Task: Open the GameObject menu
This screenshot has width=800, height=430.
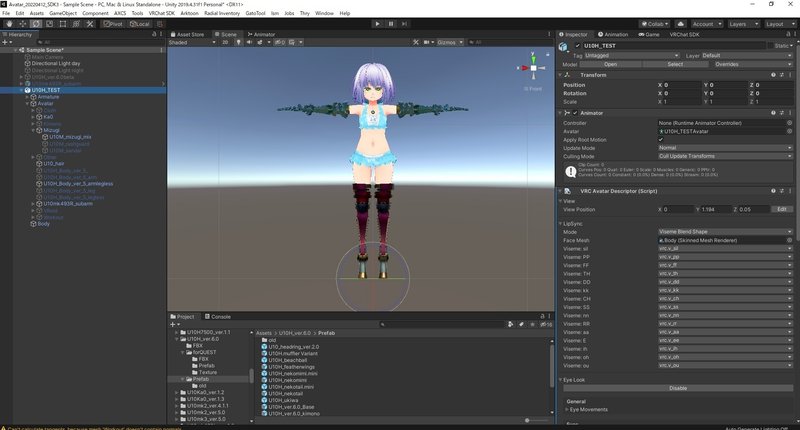Action: [63, 13]
